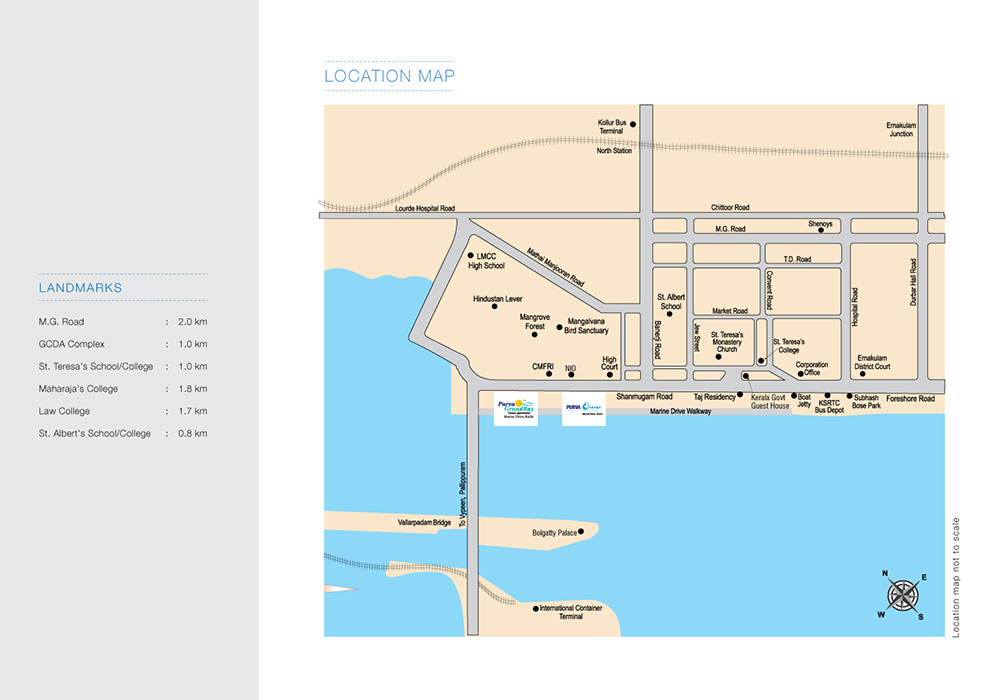
Task: Click the compass rose icon
Action: pyautogui.click(x=903, y=595)
